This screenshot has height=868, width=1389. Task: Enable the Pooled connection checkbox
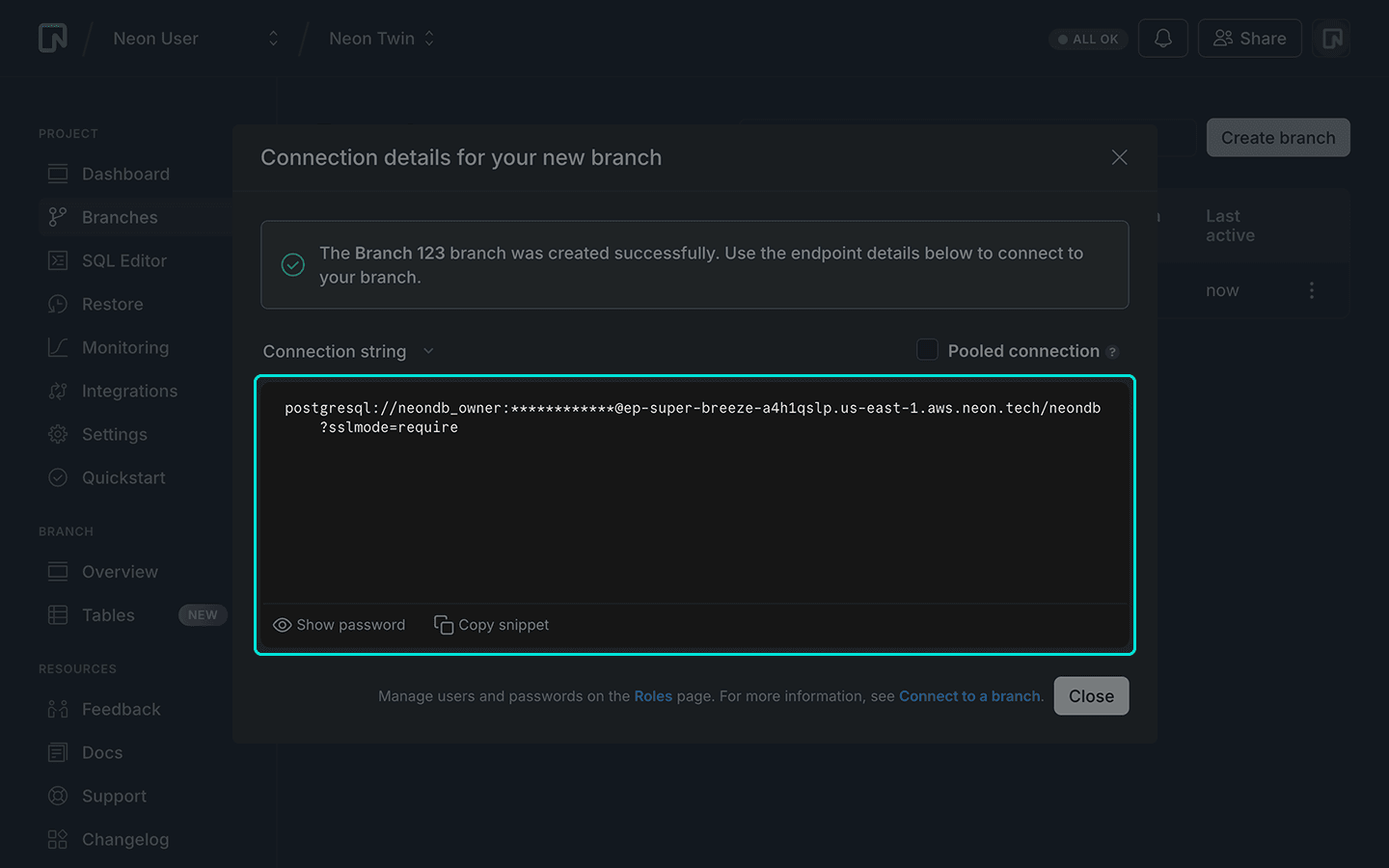pos(927,350)
